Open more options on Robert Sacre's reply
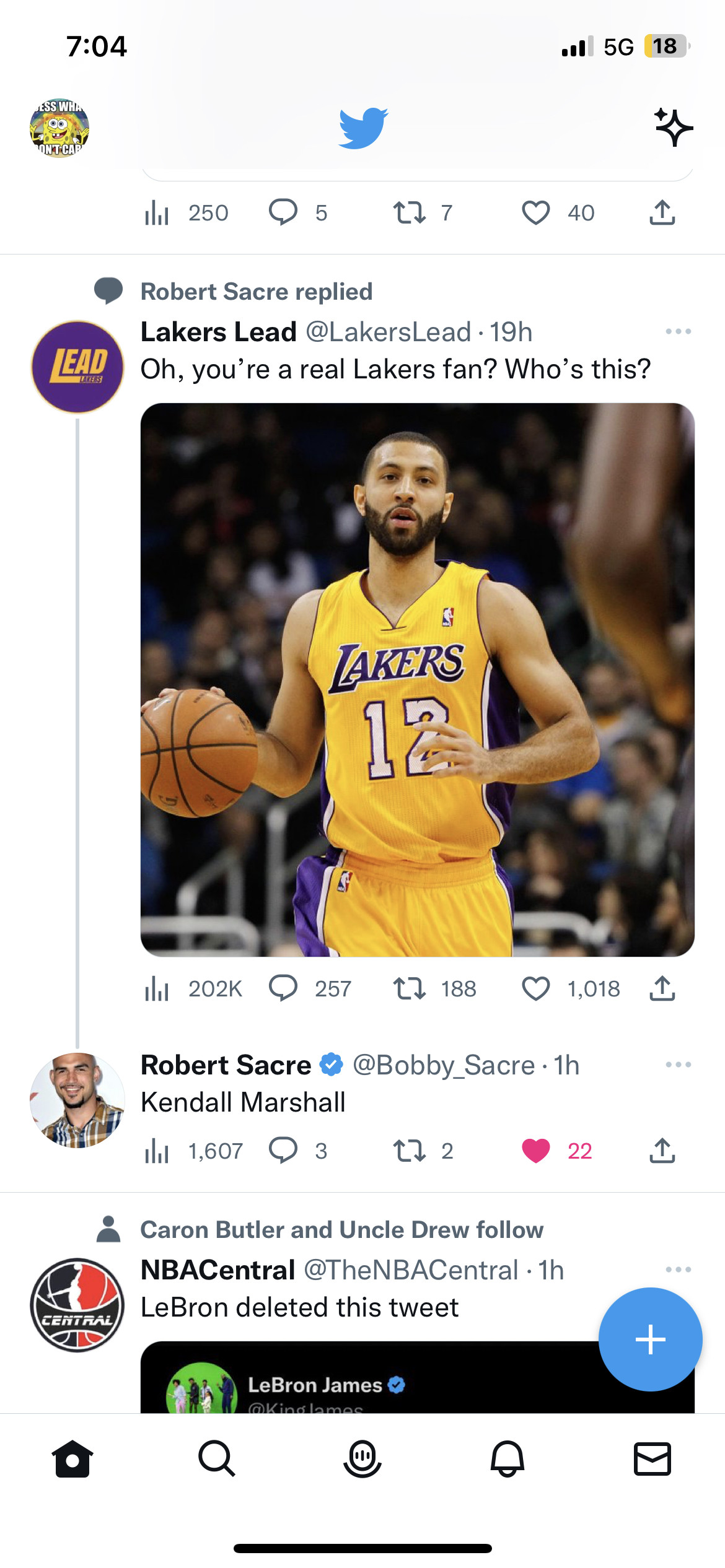 [x=678, y=1065]
